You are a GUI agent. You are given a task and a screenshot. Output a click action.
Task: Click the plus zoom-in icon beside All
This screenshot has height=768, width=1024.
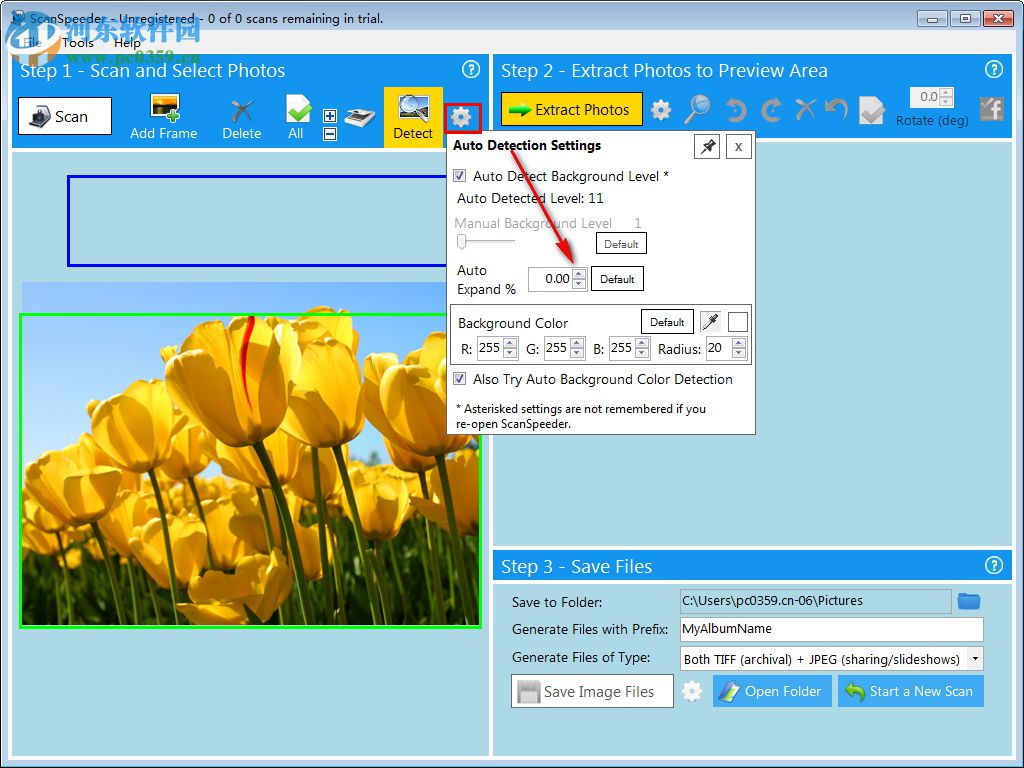click(330, 116)
